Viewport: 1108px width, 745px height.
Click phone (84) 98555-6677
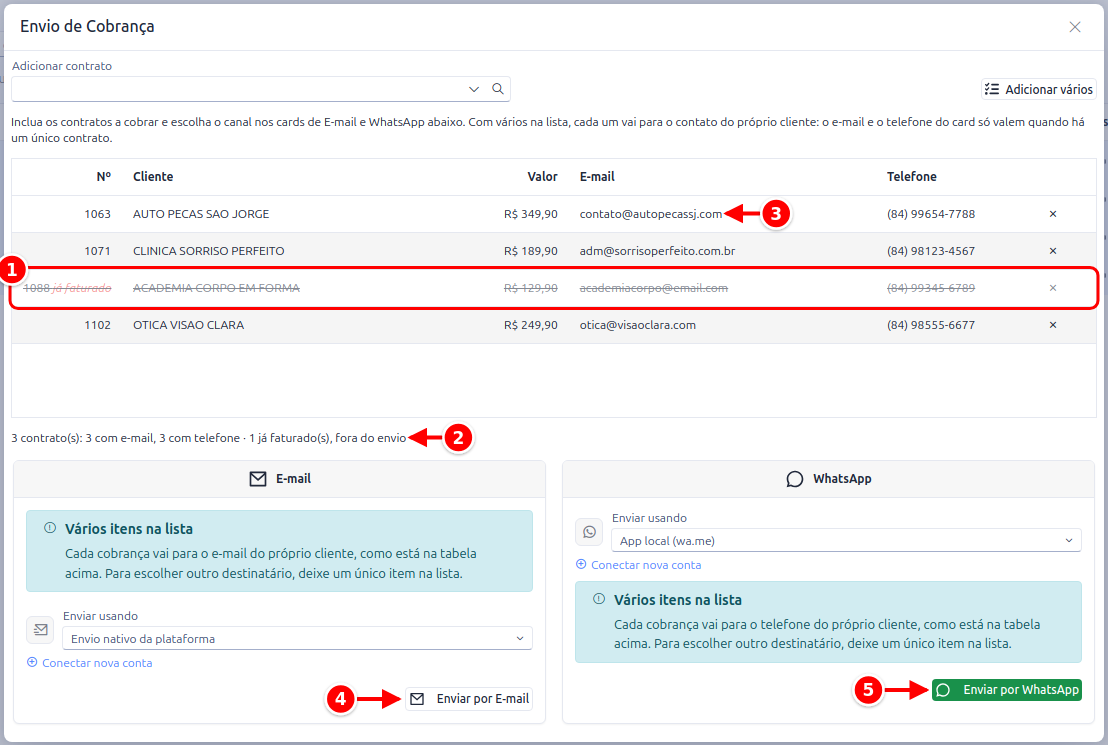click(x=931, y=325)
